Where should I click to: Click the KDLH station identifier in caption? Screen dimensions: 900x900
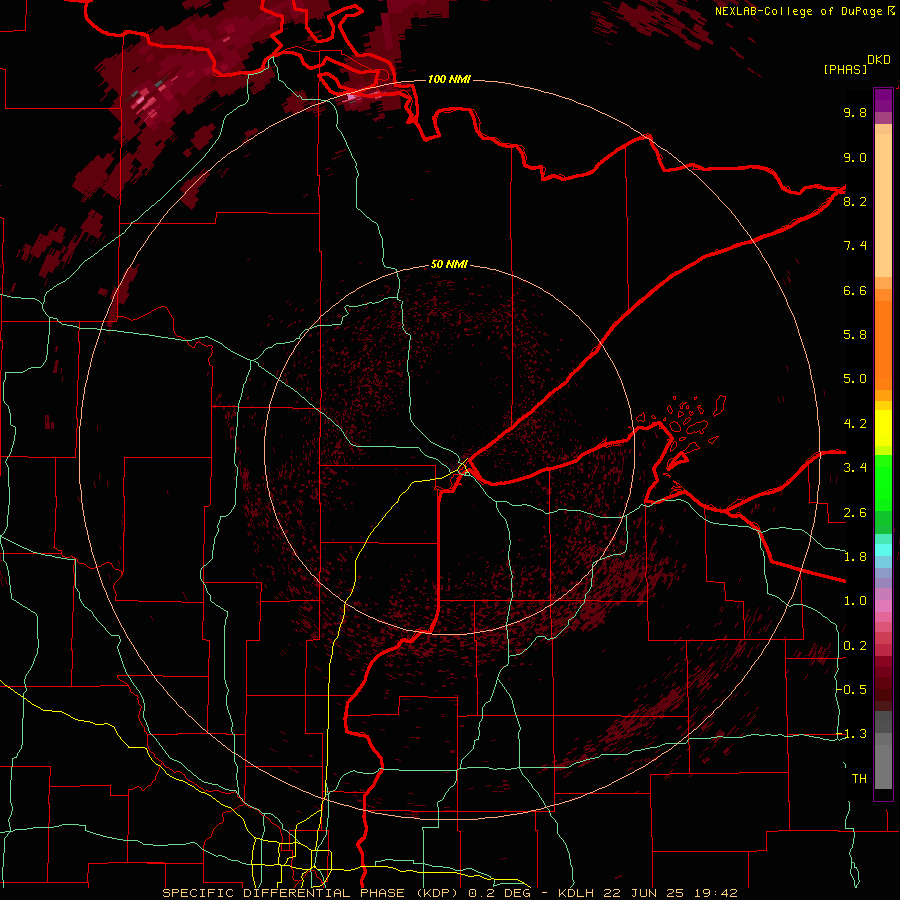(576, 893)
